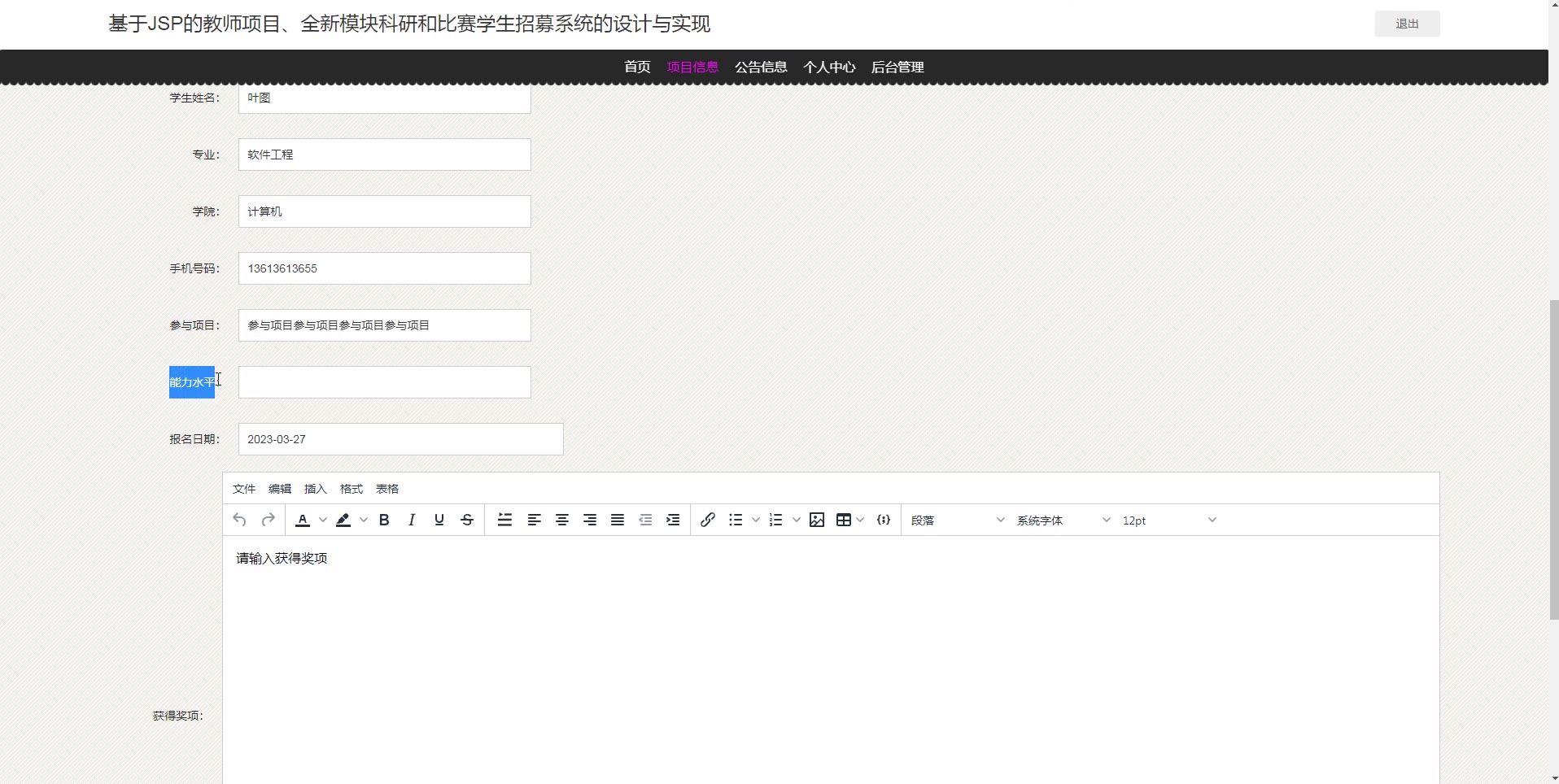This screenshot has height=784, width=1559.
Task: Apply strikethrough to text
Action: [467, 520]
